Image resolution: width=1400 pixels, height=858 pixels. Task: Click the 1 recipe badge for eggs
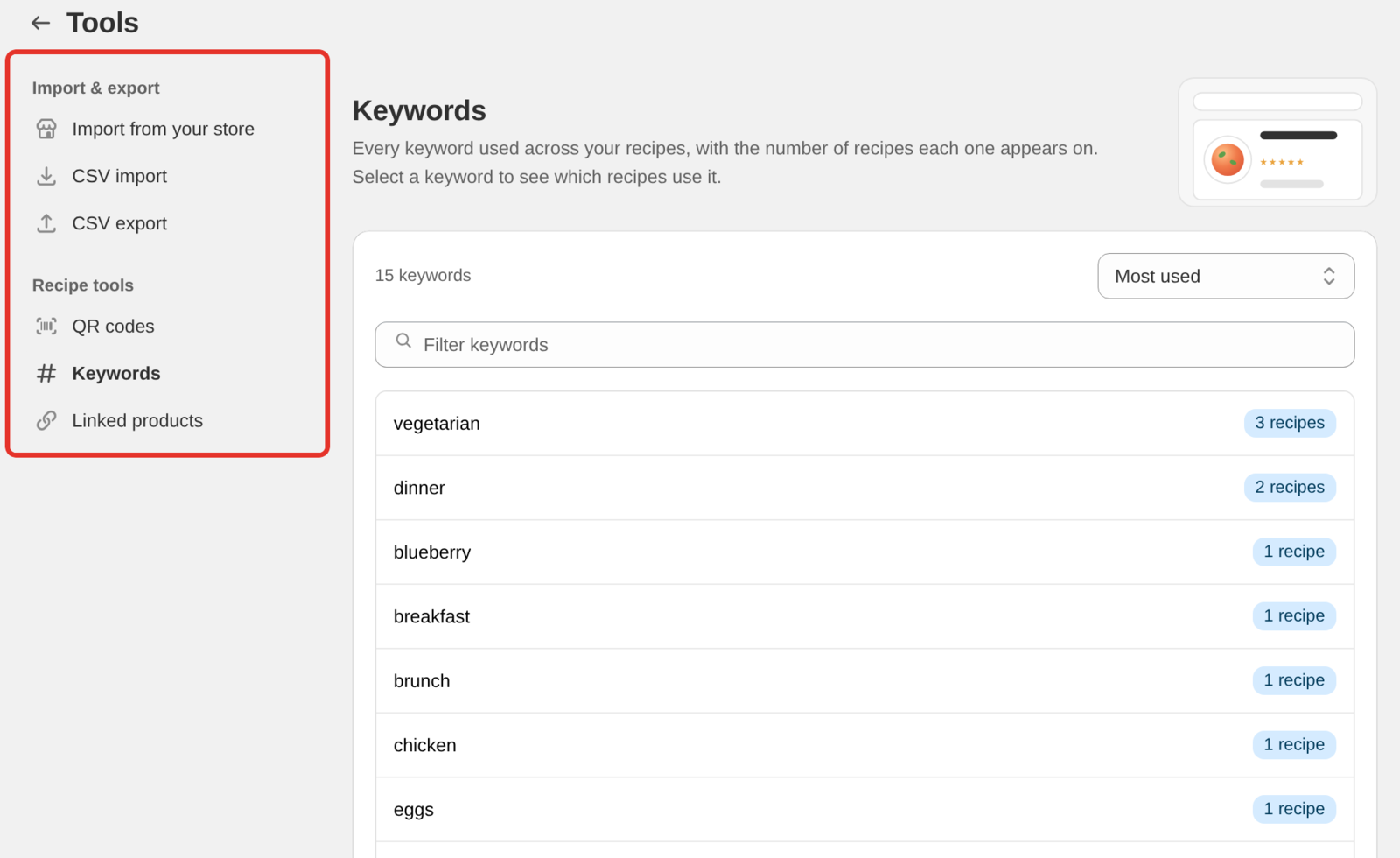1294,809
